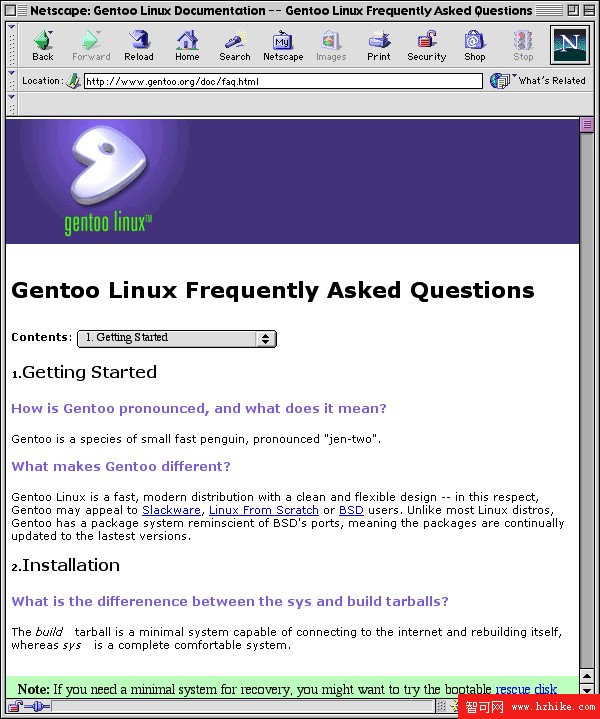Screen dimensions: 600x719
Task: Click the 'Location:' label
Action: pyautogui.click(x=43, y=81)
